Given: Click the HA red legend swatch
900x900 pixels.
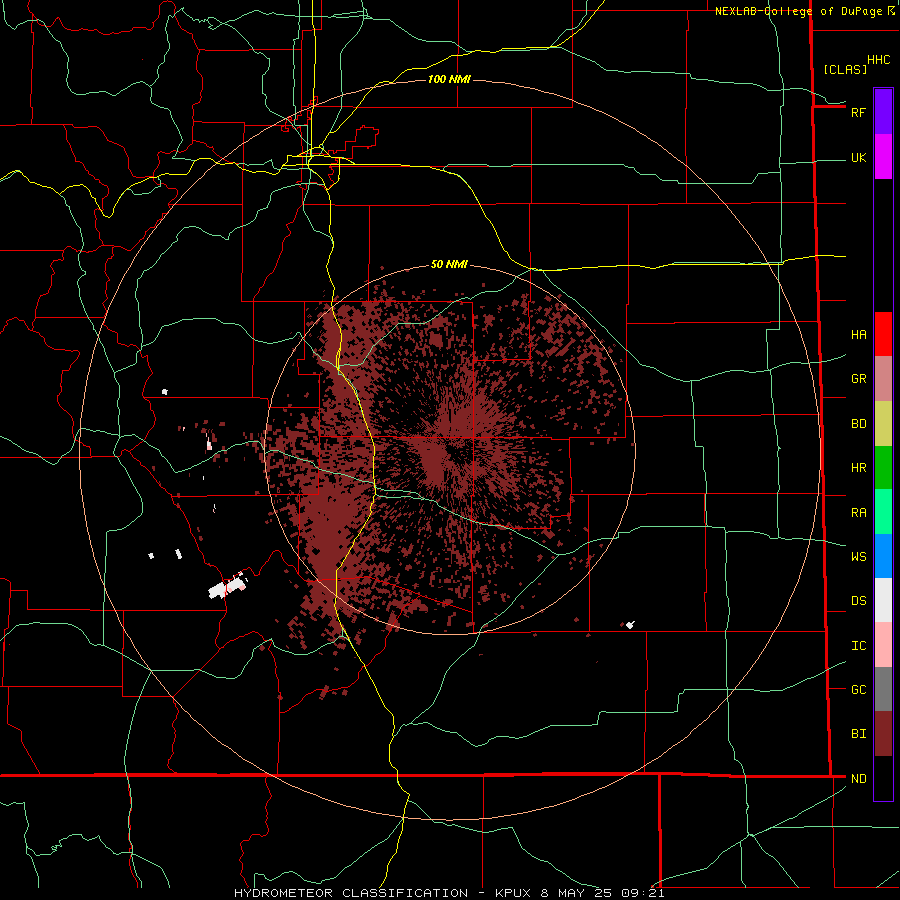Looking at the screenshot, I should [883, 334].
